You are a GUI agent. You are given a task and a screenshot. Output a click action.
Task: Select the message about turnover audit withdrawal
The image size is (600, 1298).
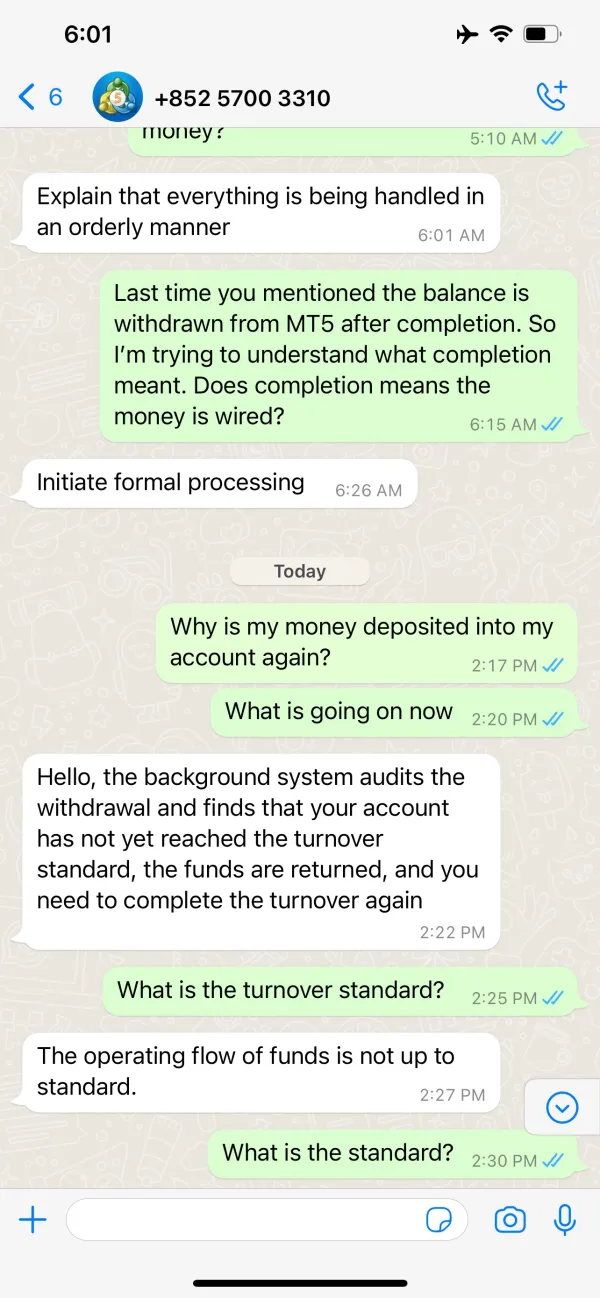tap(260, 852)
